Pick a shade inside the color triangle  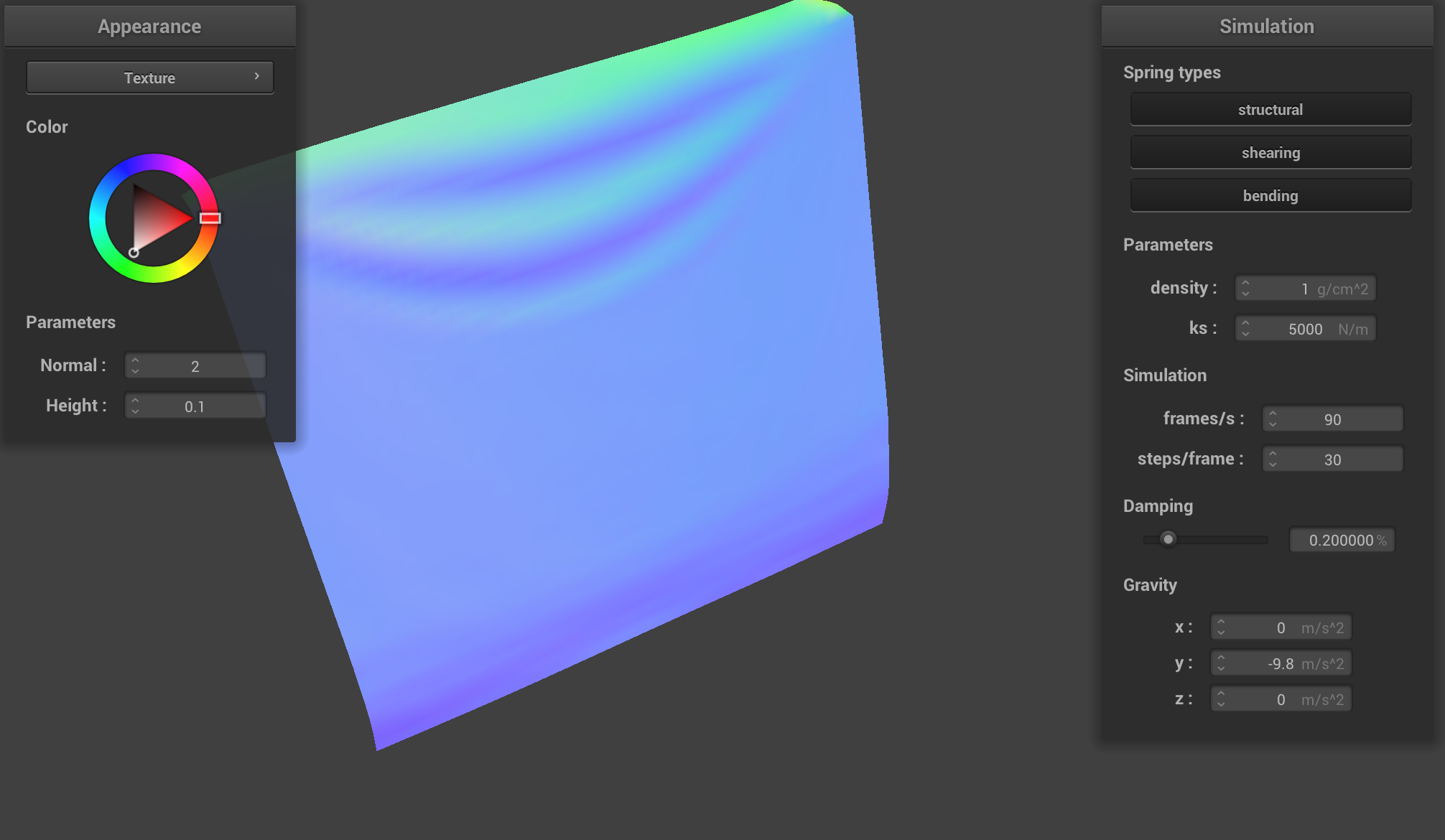click(x=154, y=218)
